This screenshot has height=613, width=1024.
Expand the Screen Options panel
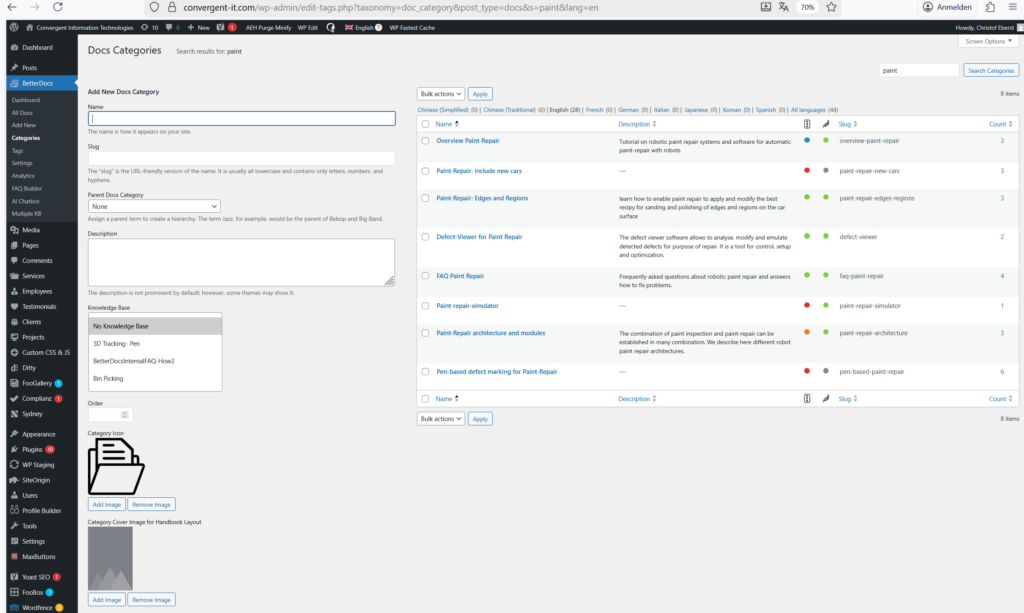coord(988,41)
